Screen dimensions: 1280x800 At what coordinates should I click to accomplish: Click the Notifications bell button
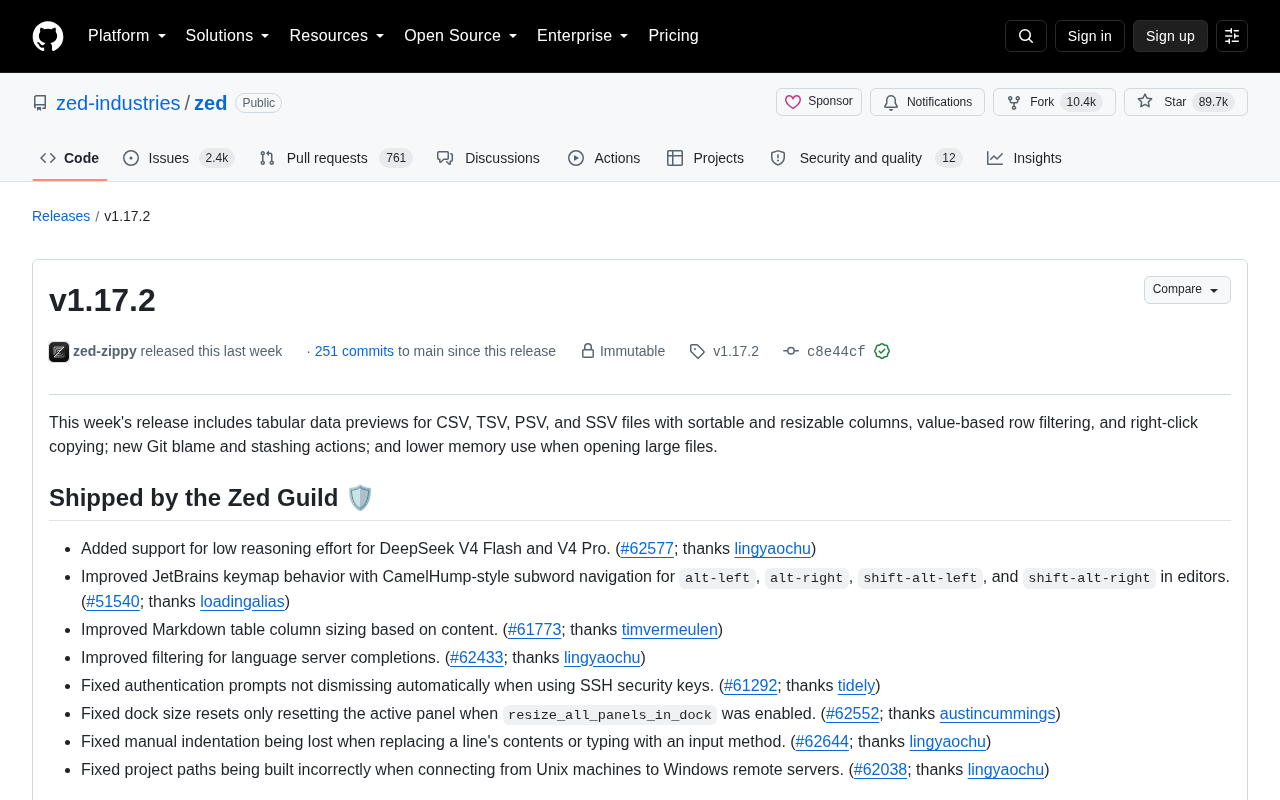pos(927,102)
